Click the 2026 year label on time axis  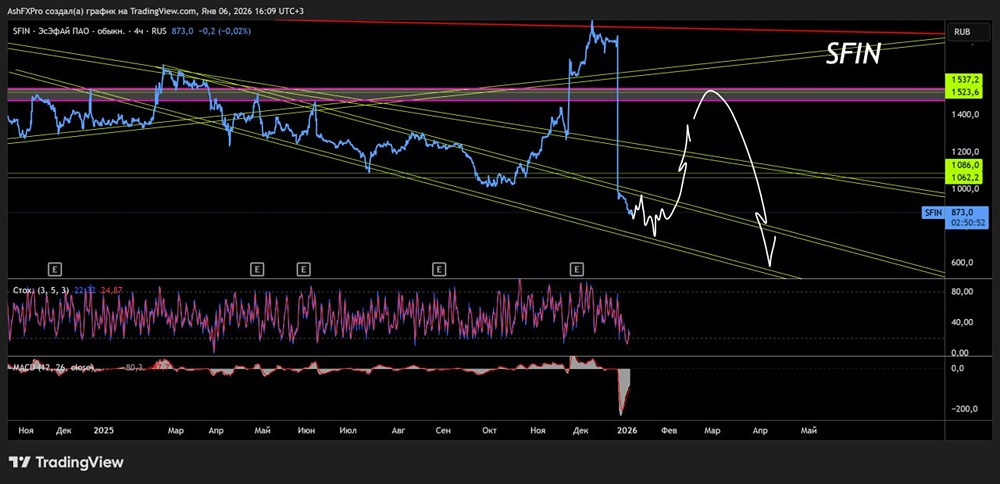click(629, 430)
